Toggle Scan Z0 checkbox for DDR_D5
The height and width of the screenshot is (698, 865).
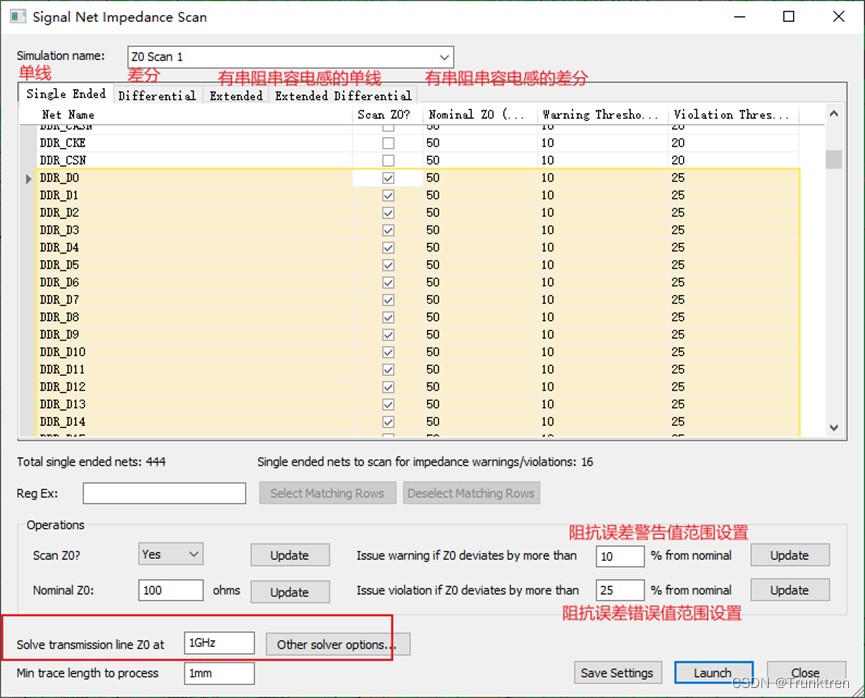coord(387,265)
